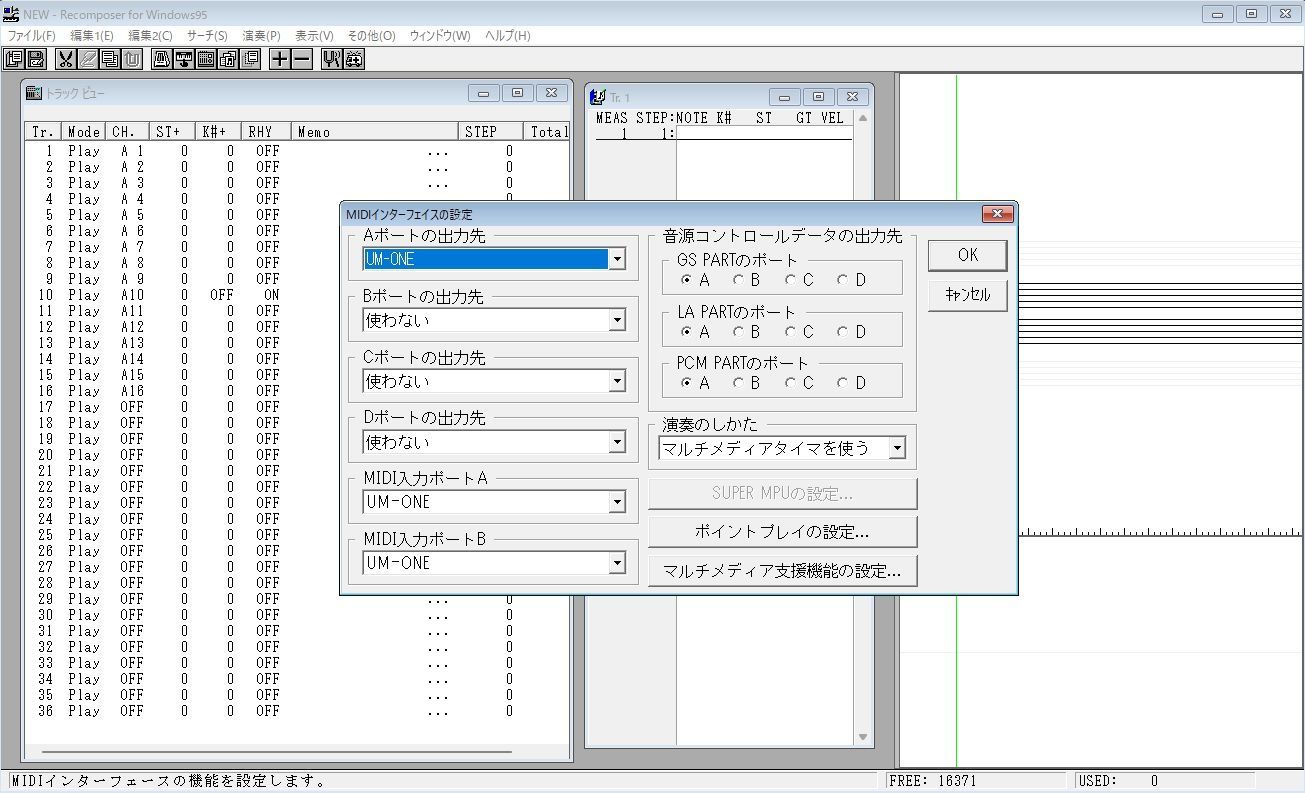
Task: Click the rhythm grid toolbar icon
Action: click(206, 59)
